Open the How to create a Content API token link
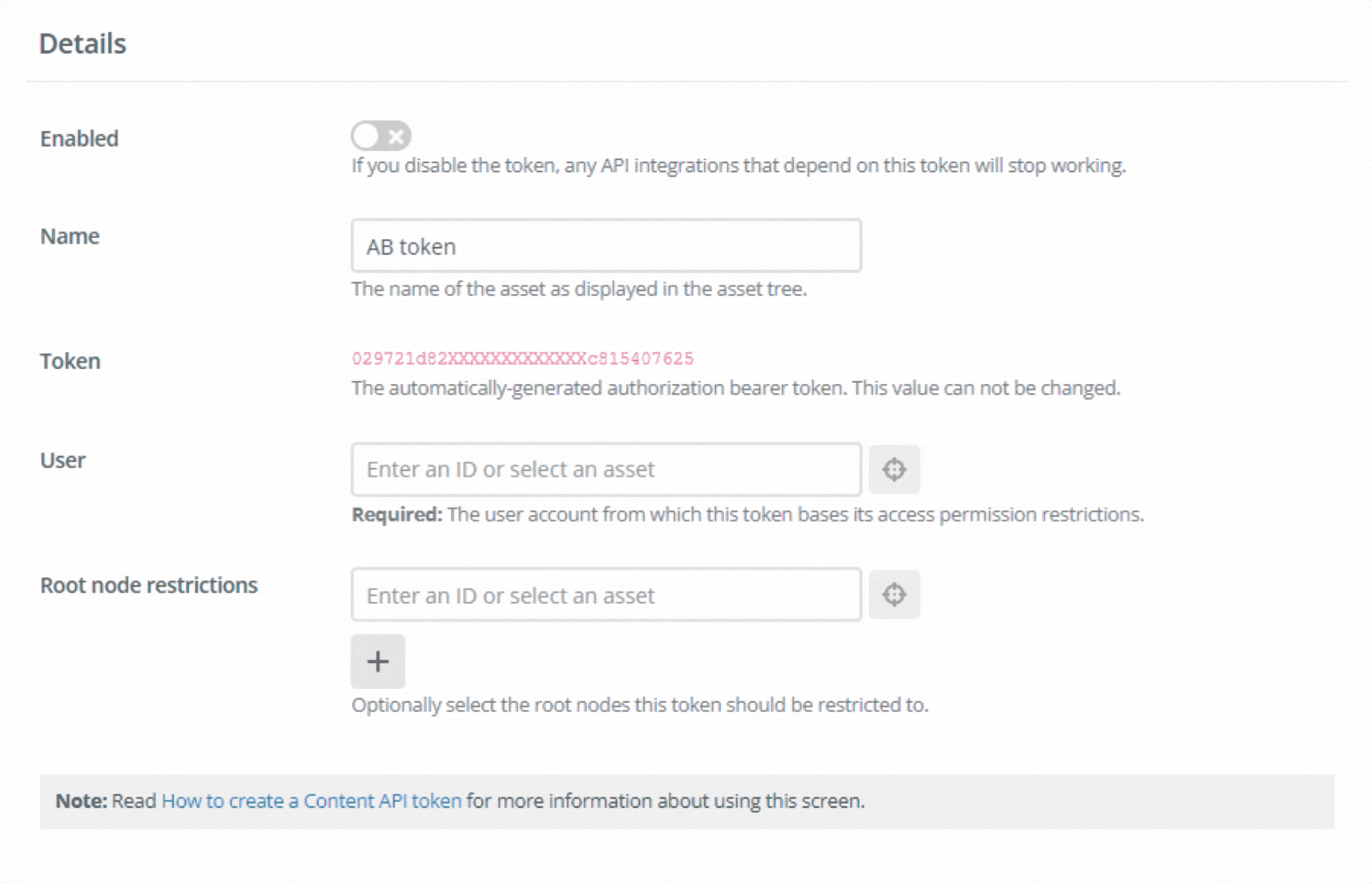The image size is (1372, 884). (312, 801)
